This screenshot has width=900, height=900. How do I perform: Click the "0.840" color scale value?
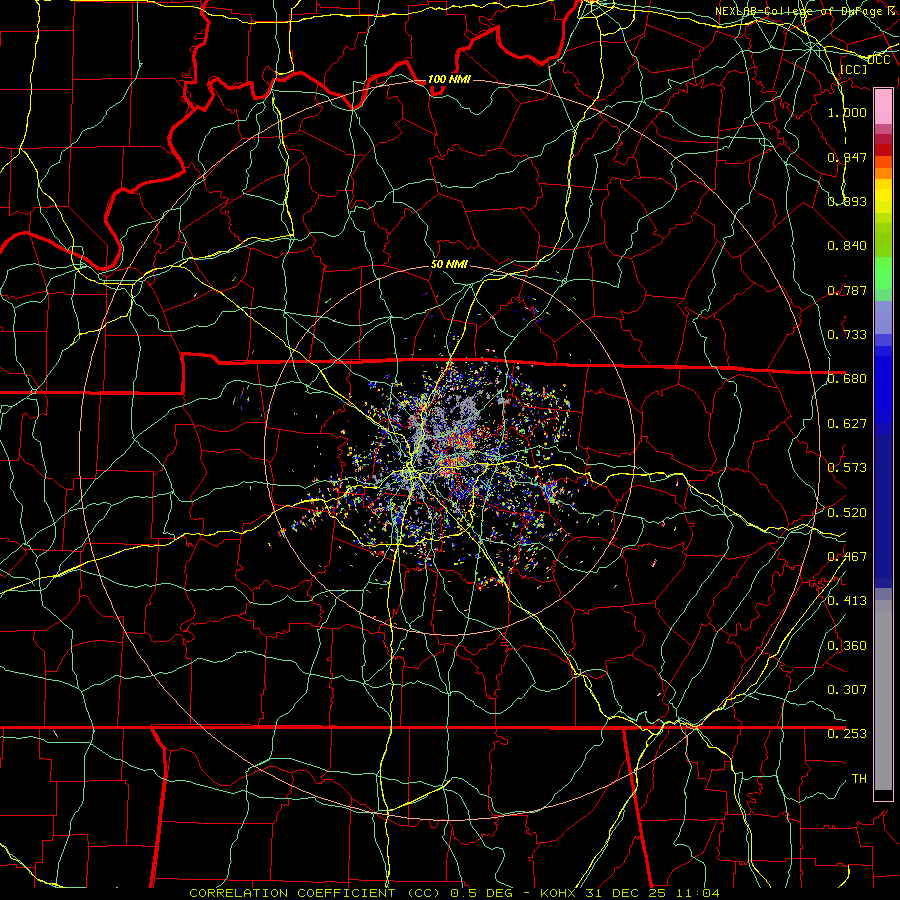847,245
